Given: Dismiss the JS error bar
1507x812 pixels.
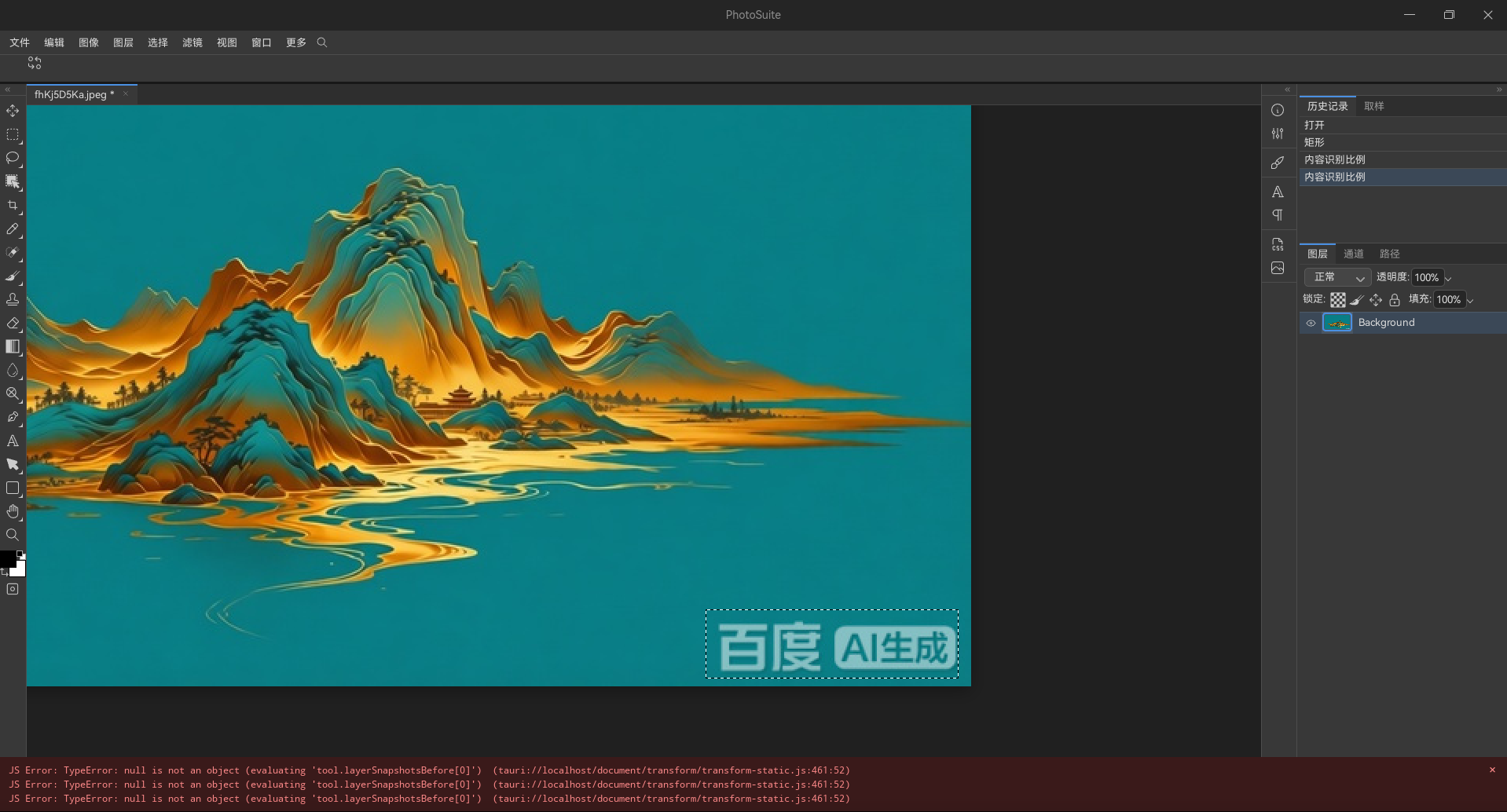Looking at the screenshot, I should coord(1492,770).
